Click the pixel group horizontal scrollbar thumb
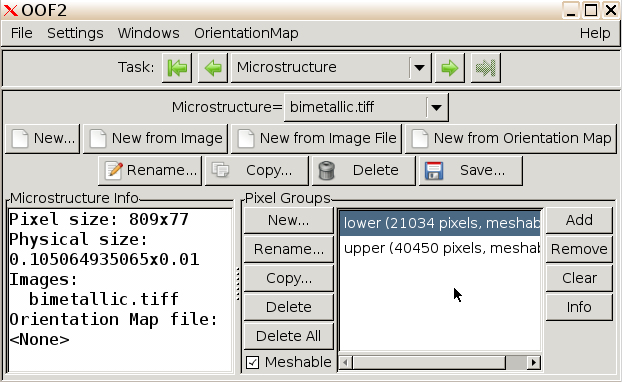Viewport: 622px width, 382px height. 429,363
